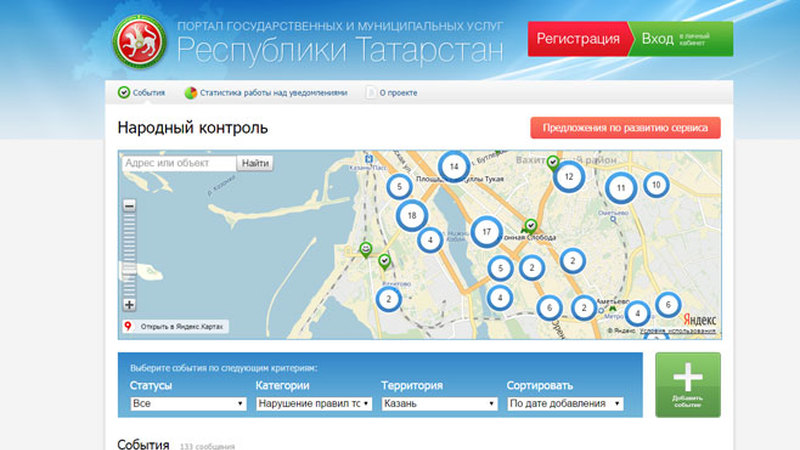The height and width of the screenshot is (450, 800).
Task: Click the green plus Добавить событие button
Action: [x=687, y=384]
